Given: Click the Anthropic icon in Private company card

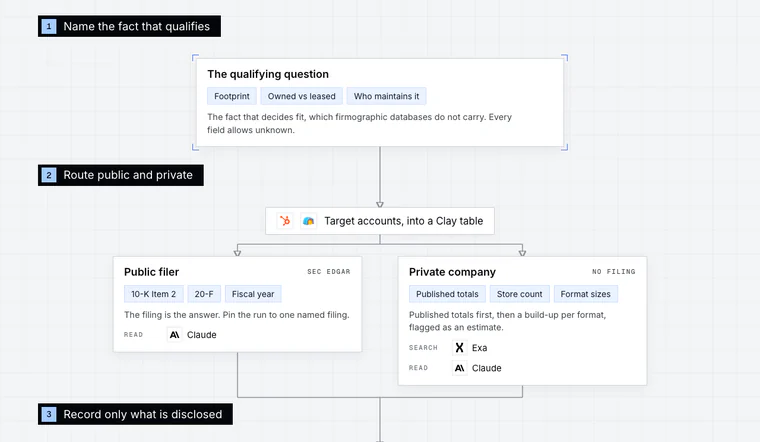Looking at the screenshot, I should (x=459, y=368).
